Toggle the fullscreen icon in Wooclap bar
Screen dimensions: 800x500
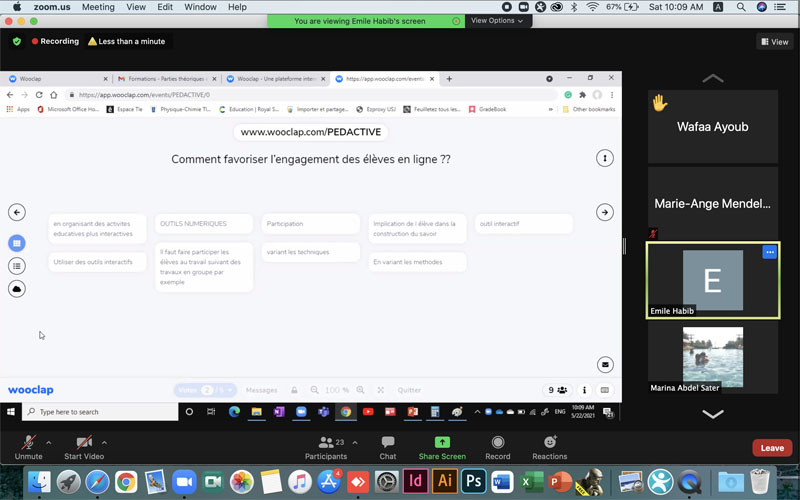(x=381, y=390)
